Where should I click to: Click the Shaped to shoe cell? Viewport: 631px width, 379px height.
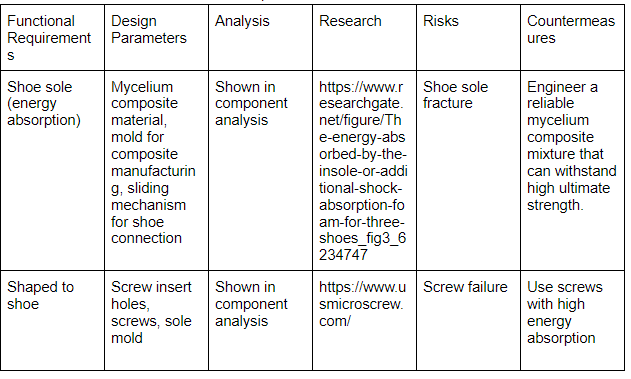pos(52,321)
